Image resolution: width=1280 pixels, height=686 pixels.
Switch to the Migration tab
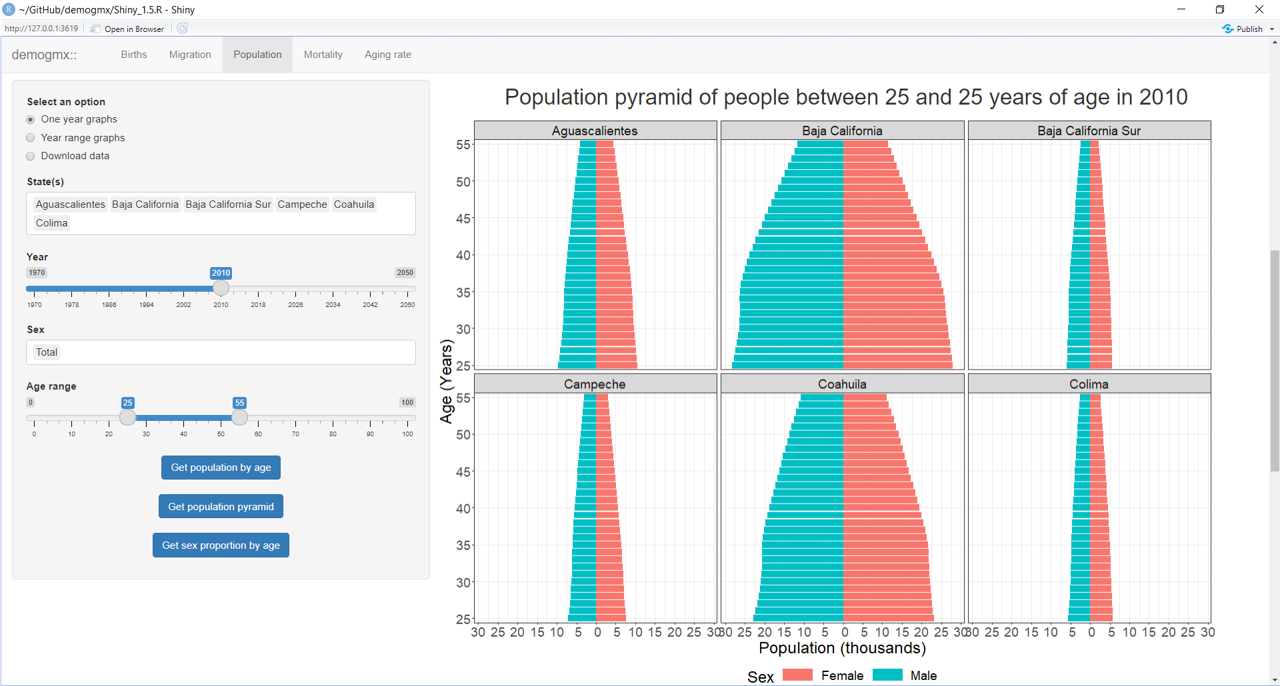[x=190, y=55]
